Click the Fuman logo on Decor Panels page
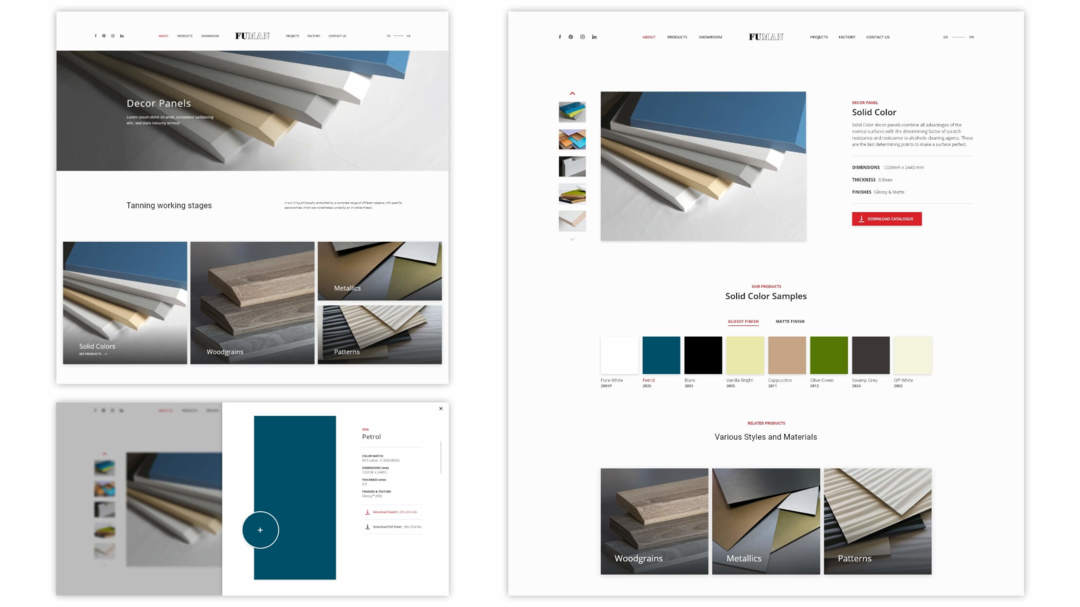 (x=252, y=36)
